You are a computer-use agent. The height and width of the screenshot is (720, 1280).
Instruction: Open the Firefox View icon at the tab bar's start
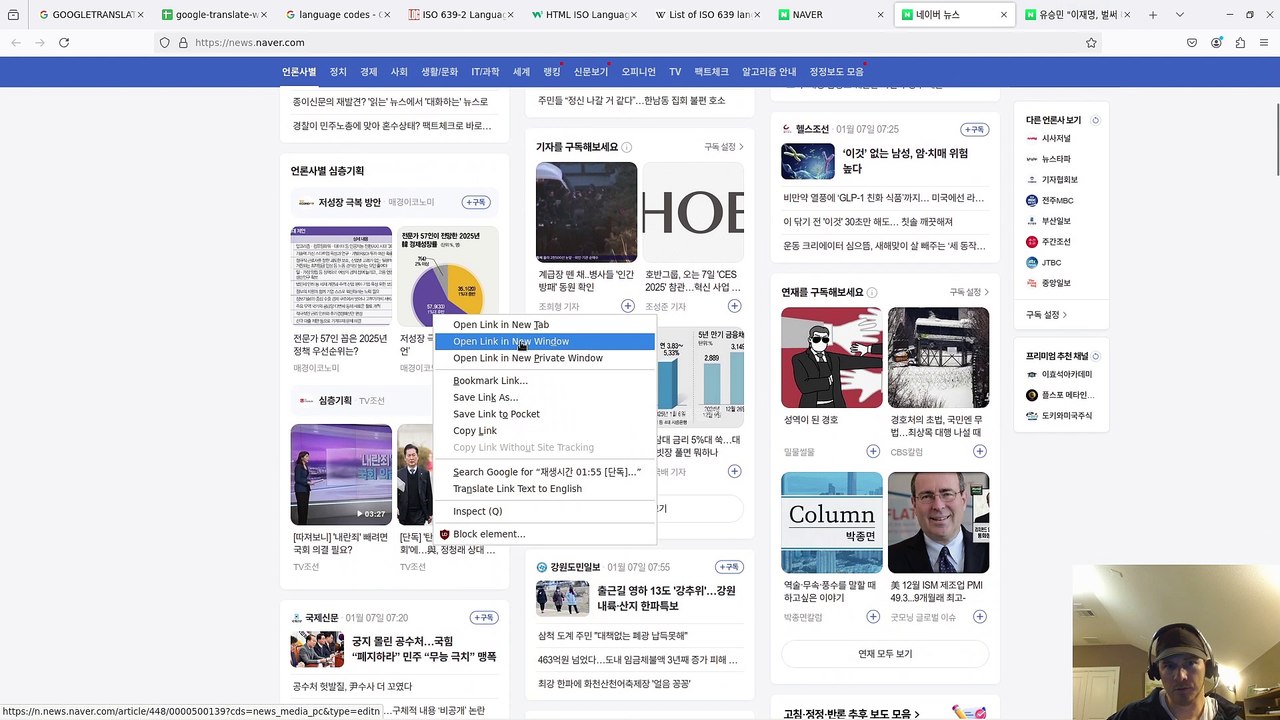pyautogui.click(x=13, y=15)
